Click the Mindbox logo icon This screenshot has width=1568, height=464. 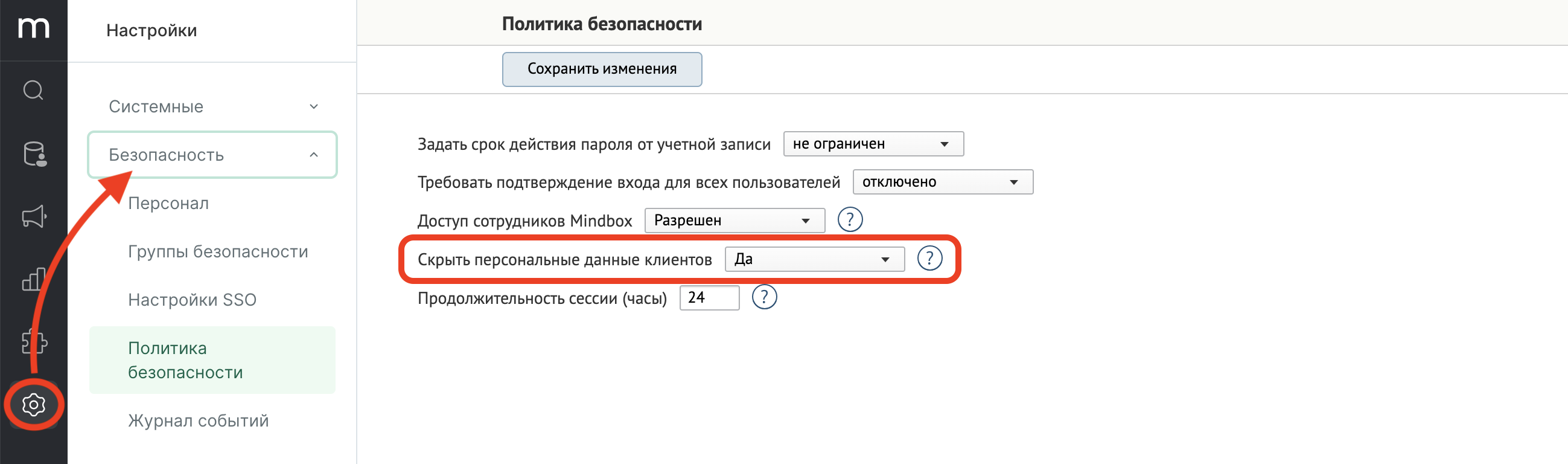point(33,27)
